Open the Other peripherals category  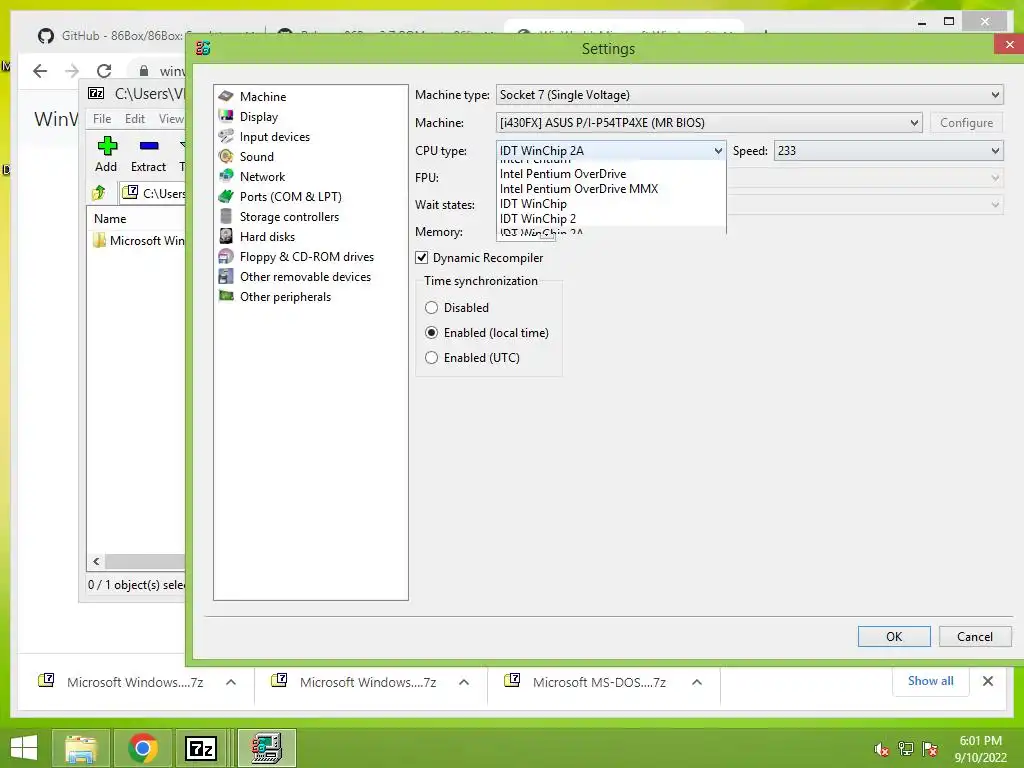[285, 297]
